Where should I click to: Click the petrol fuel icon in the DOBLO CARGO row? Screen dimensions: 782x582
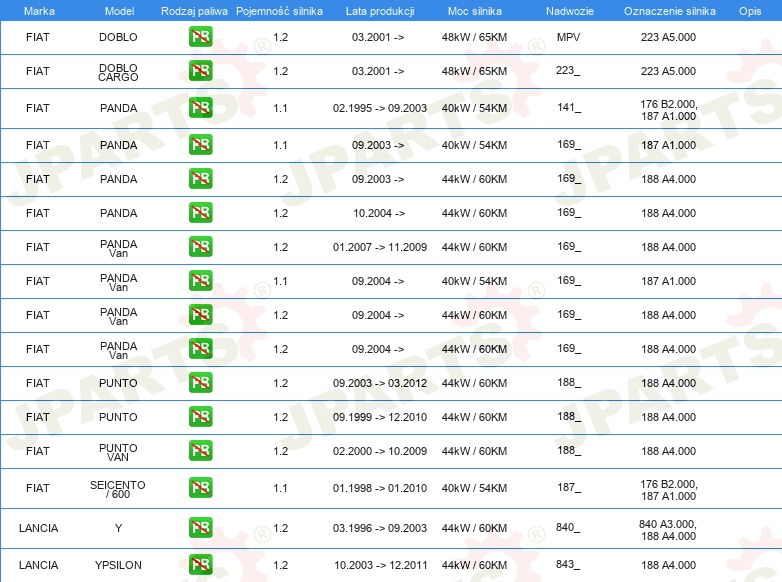[200, 71]
